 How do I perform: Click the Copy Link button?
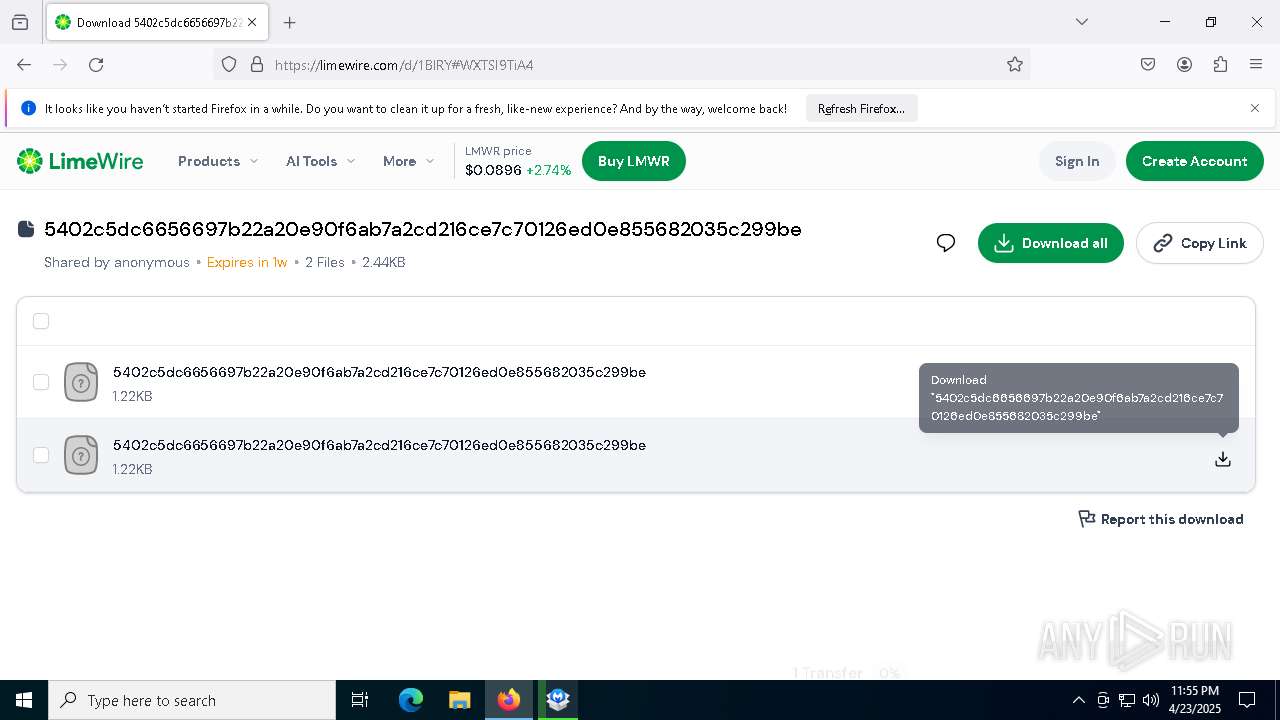pos(1200,243)
